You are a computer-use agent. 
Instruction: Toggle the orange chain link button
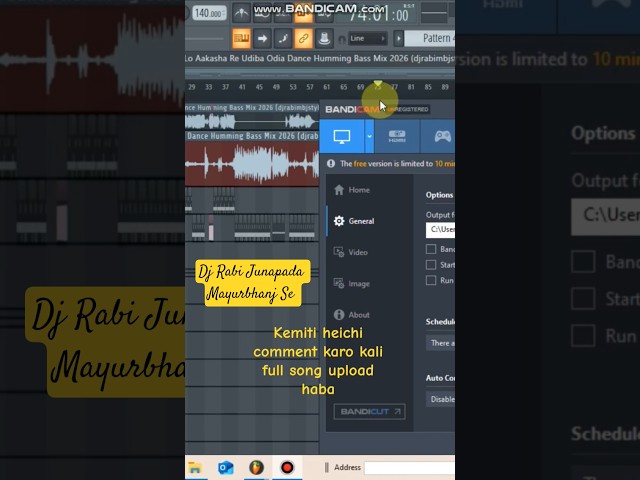pos(303,38)
